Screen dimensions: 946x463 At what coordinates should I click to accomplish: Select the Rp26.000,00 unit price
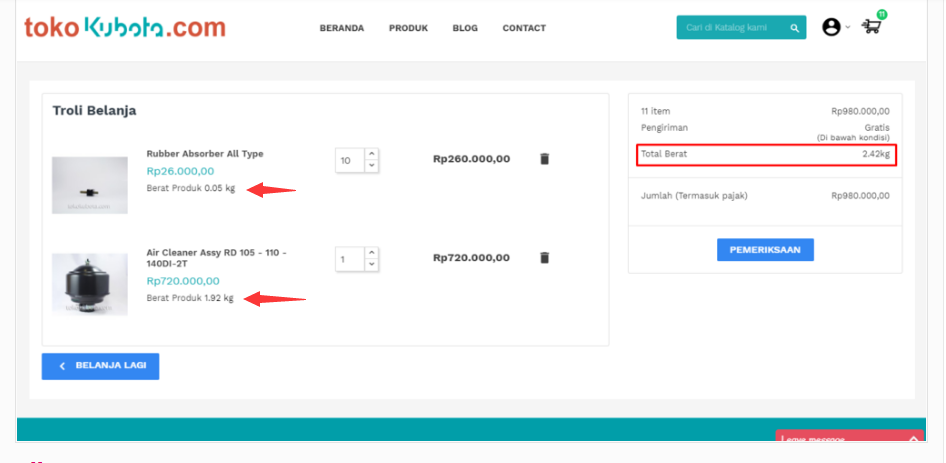[x=180, y=171]
